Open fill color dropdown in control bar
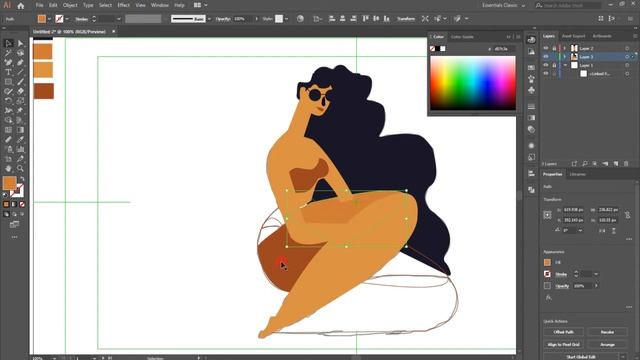 point(49,19)
